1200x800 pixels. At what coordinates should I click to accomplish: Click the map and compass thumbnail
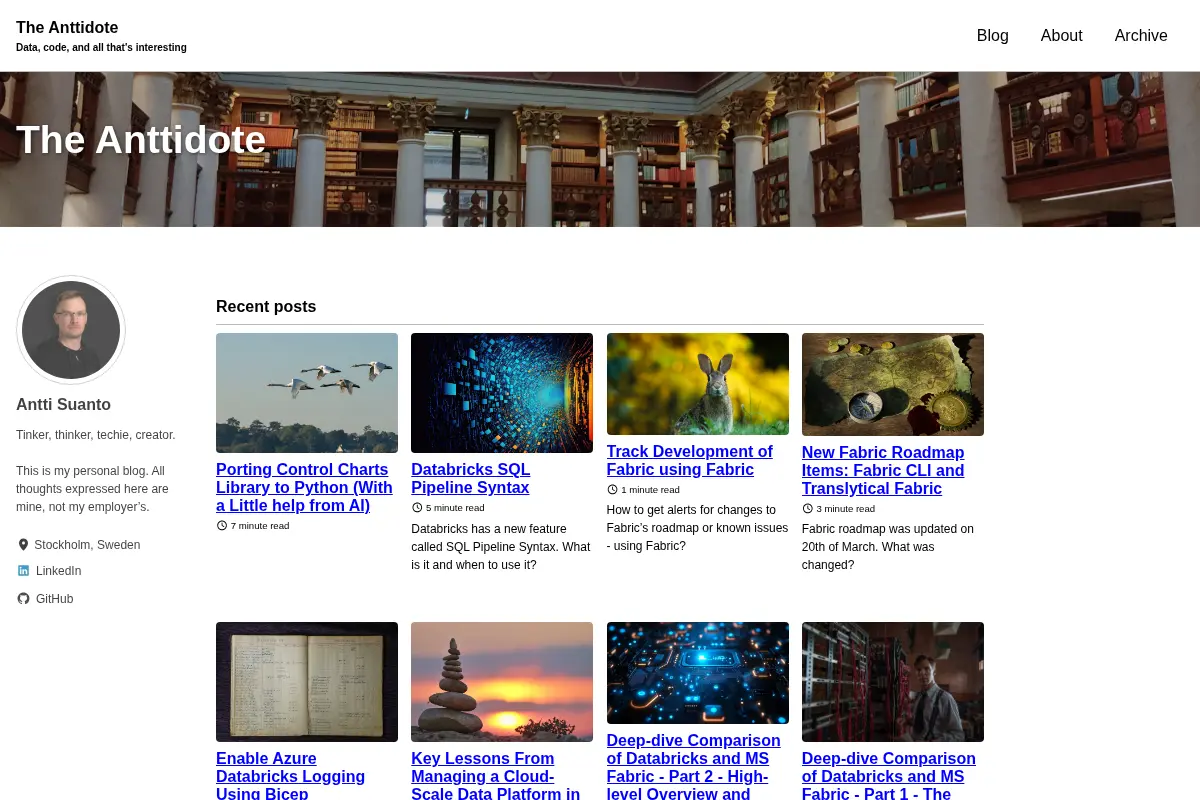coord(893,384)
